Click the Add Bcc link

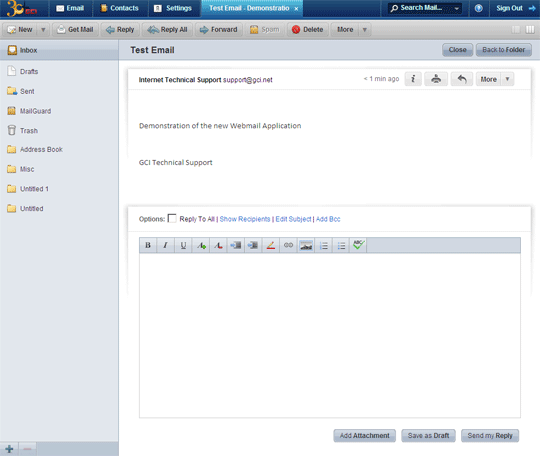(328, 219)
